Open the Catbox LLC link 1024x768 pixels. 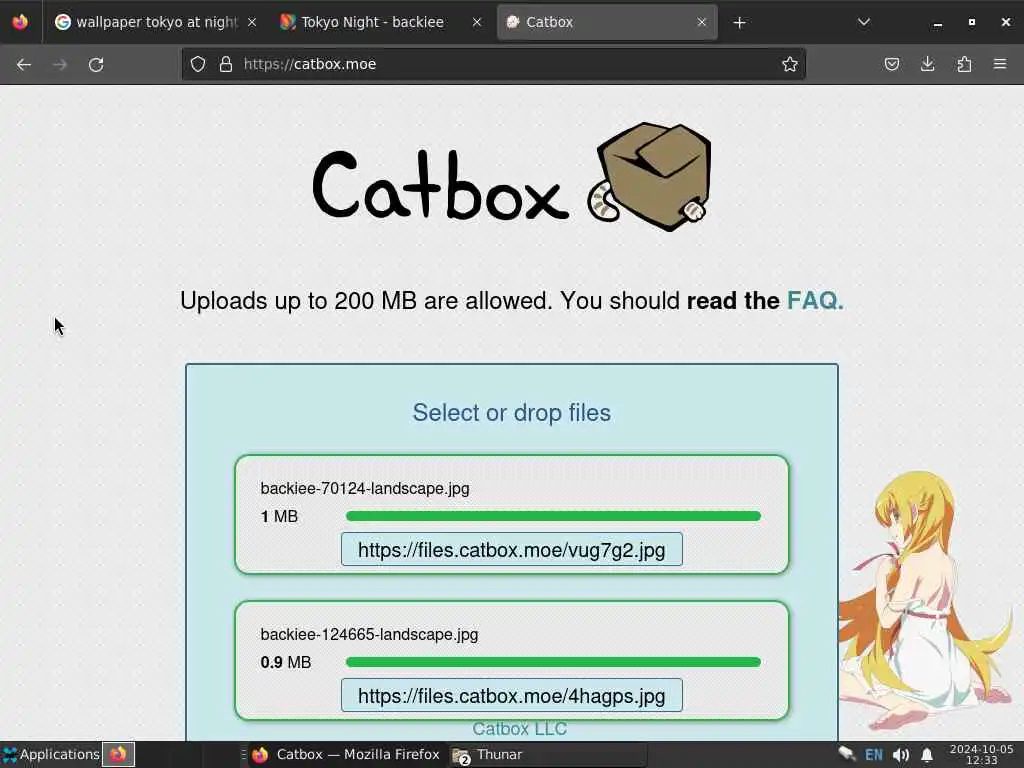point(519,729)
